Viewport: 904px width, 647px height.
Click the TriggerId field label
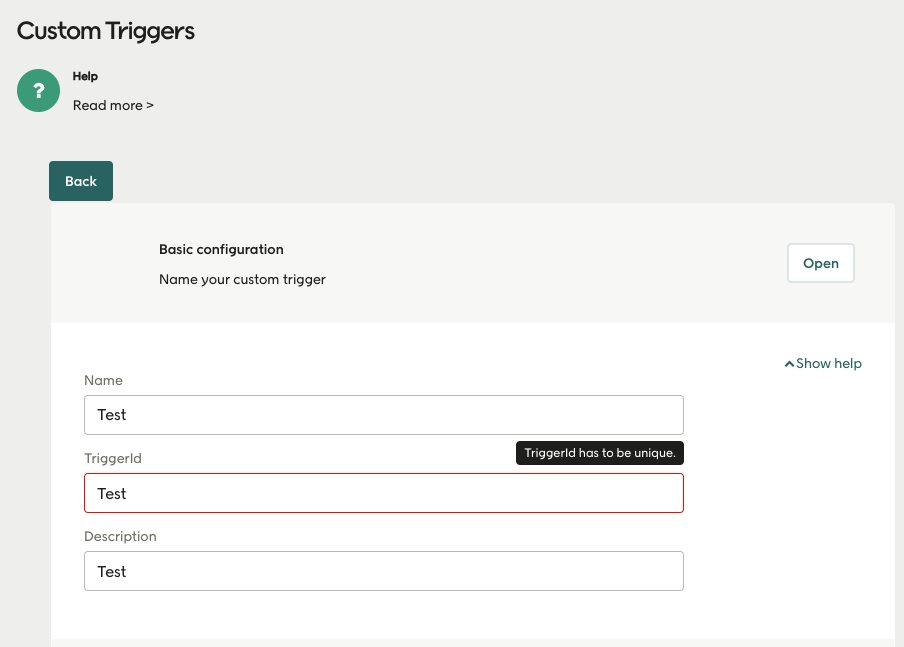pyautogui.click(x=113, y=458)
